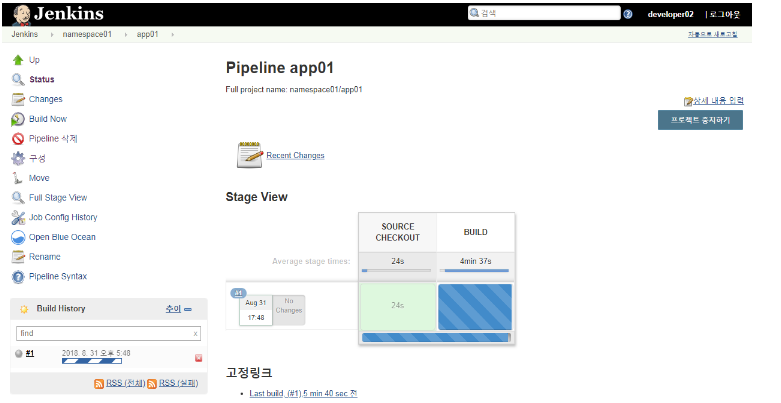Click the RSS 실패 feed icon
The width and height of the screenshot is (781, 403).
pos(152,384)
